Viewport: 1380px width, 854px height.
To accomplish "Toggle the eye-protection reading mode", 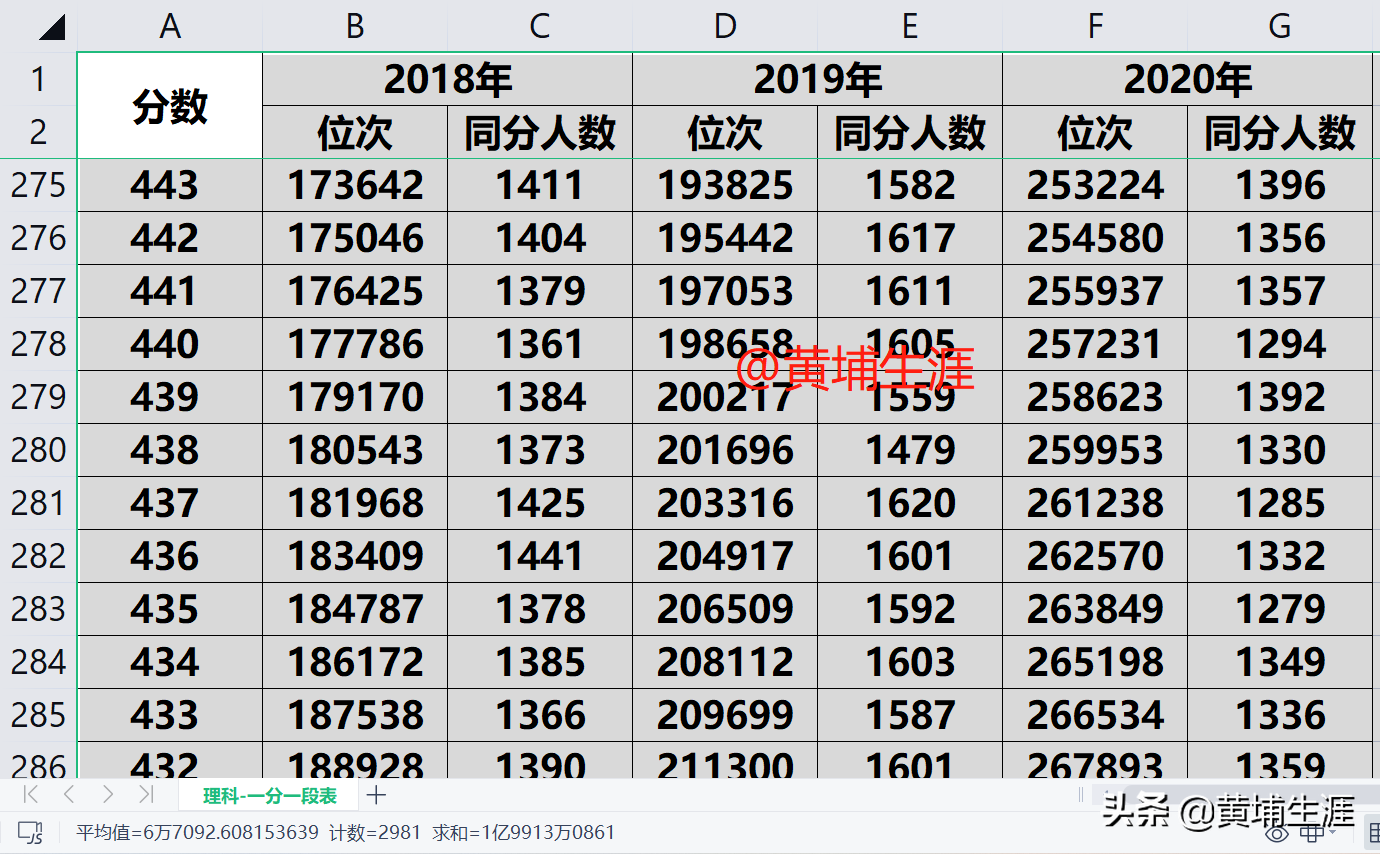I will pos(1276,834).
